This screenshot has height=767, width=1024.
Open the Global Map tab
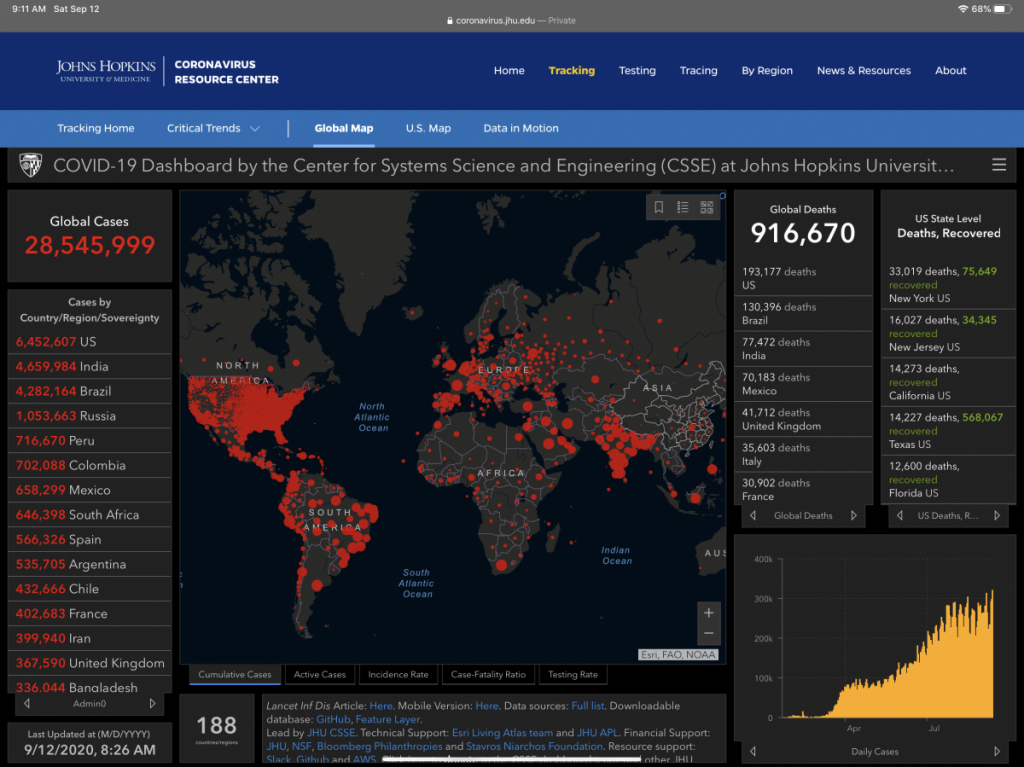(x=344, y=128)
